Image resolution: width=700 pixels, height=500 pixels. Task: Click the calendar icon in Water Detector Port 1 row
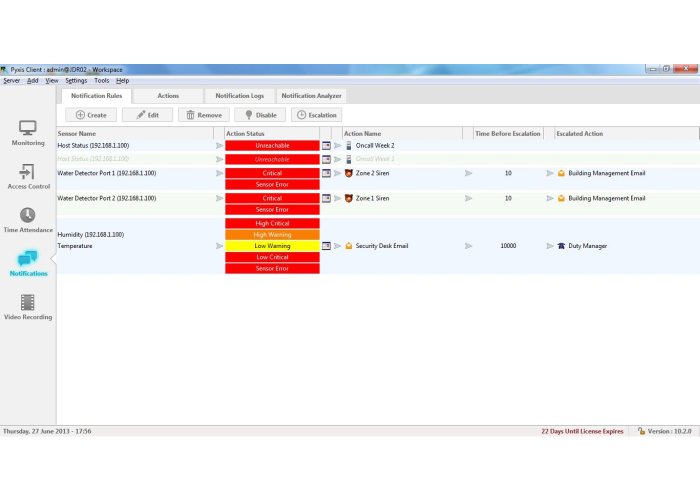pos(326,173)
